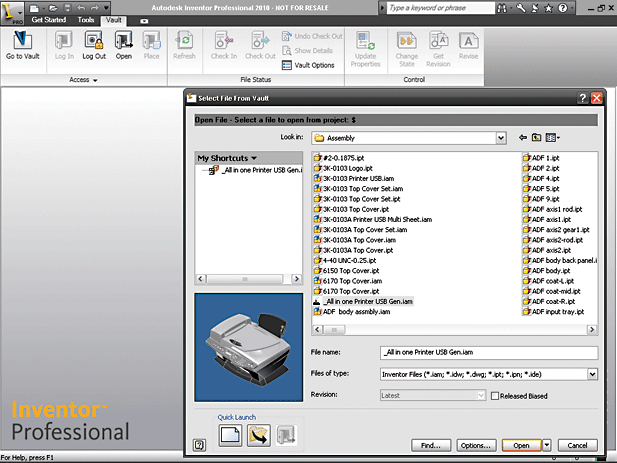The width and height of the screenshot is (617, 463).
Task: Click the Quick Launch Open file icon
Action: click(259, 435)
